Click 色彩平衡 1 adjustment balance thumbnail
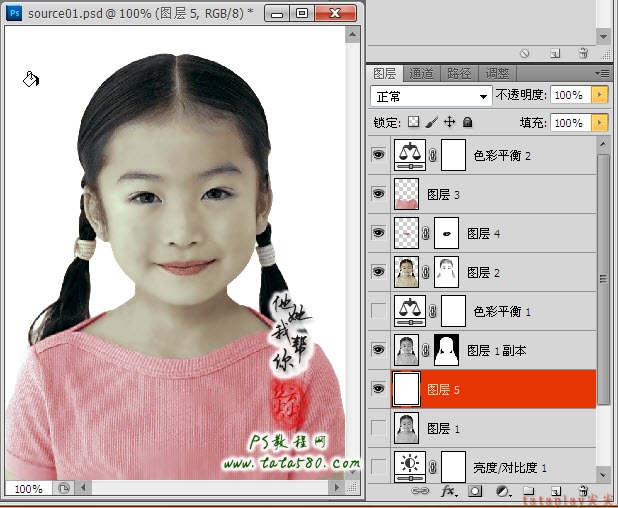618x508 pixels. [410, 311]
